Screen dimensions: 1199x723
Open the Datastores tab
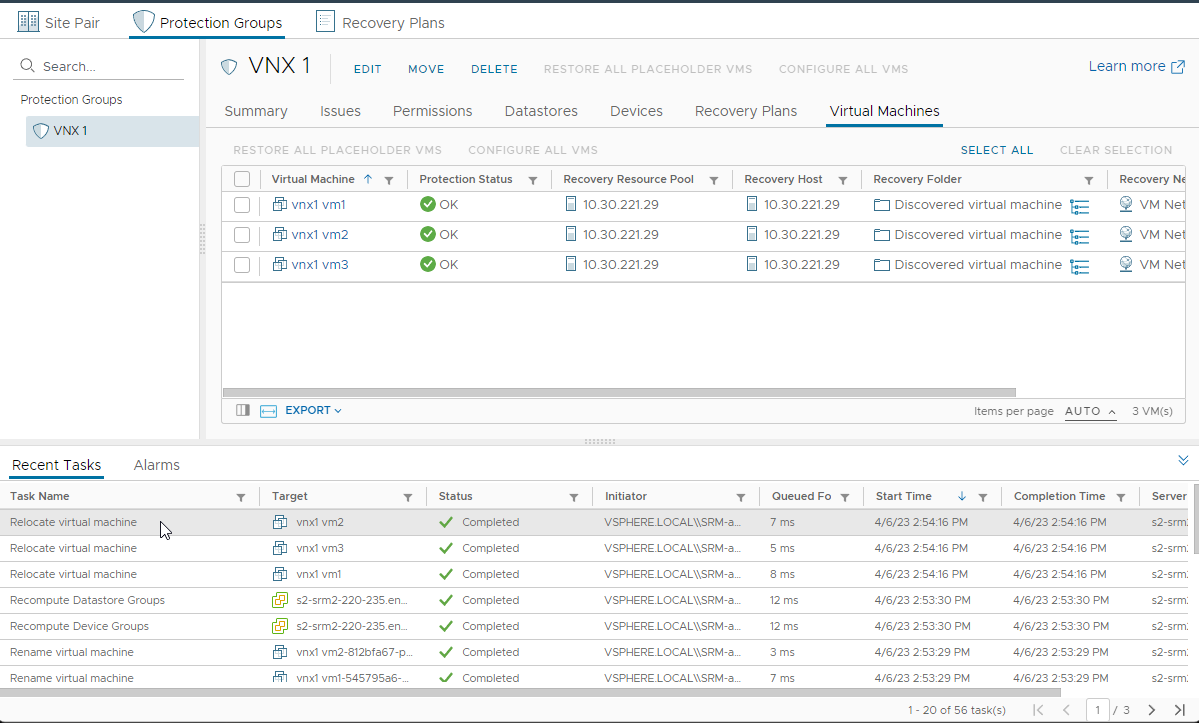[541, 111]
